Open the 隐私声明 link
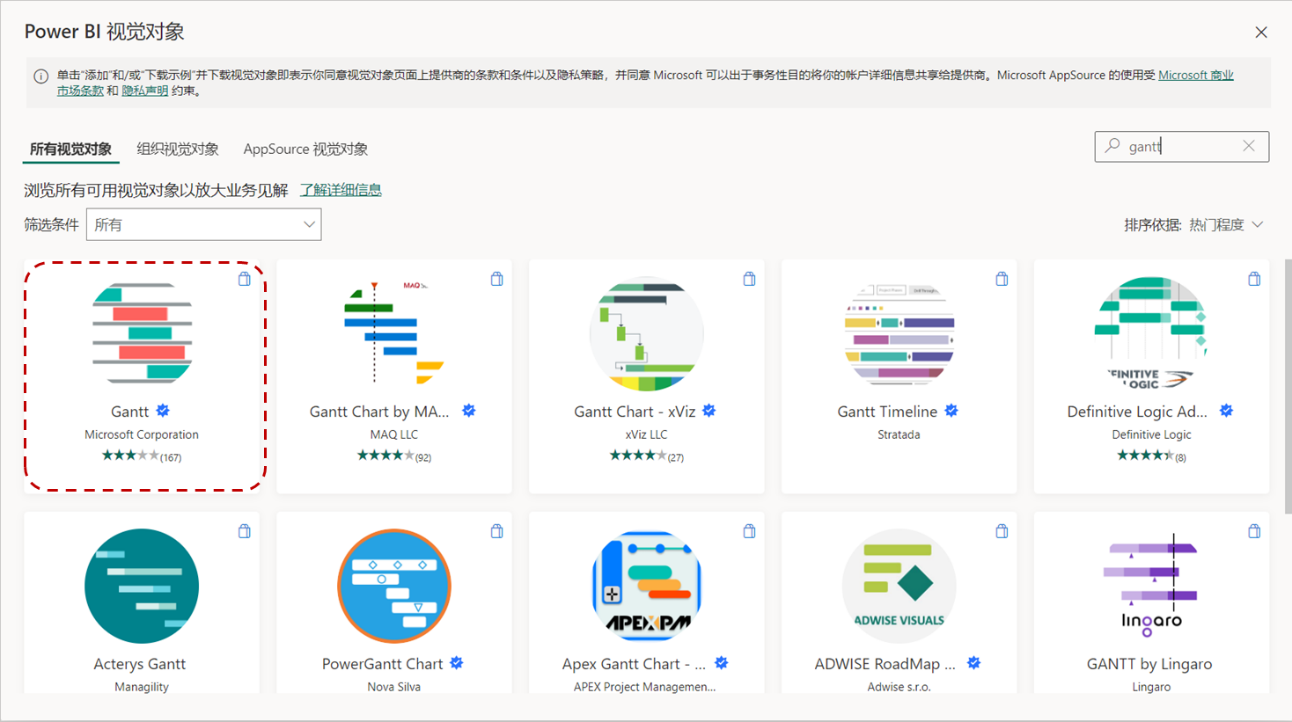Viewport: 1292px width, 722px height. click(145, 91)
